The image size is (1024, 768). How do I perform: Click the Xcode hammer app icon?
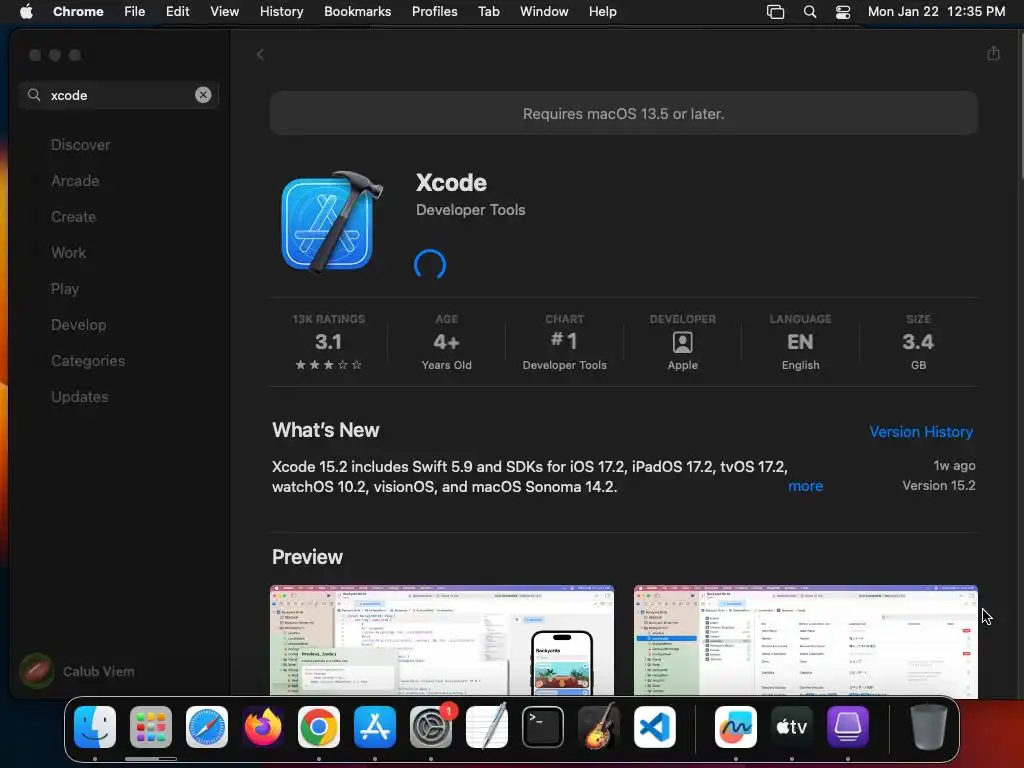pos(331,222)
